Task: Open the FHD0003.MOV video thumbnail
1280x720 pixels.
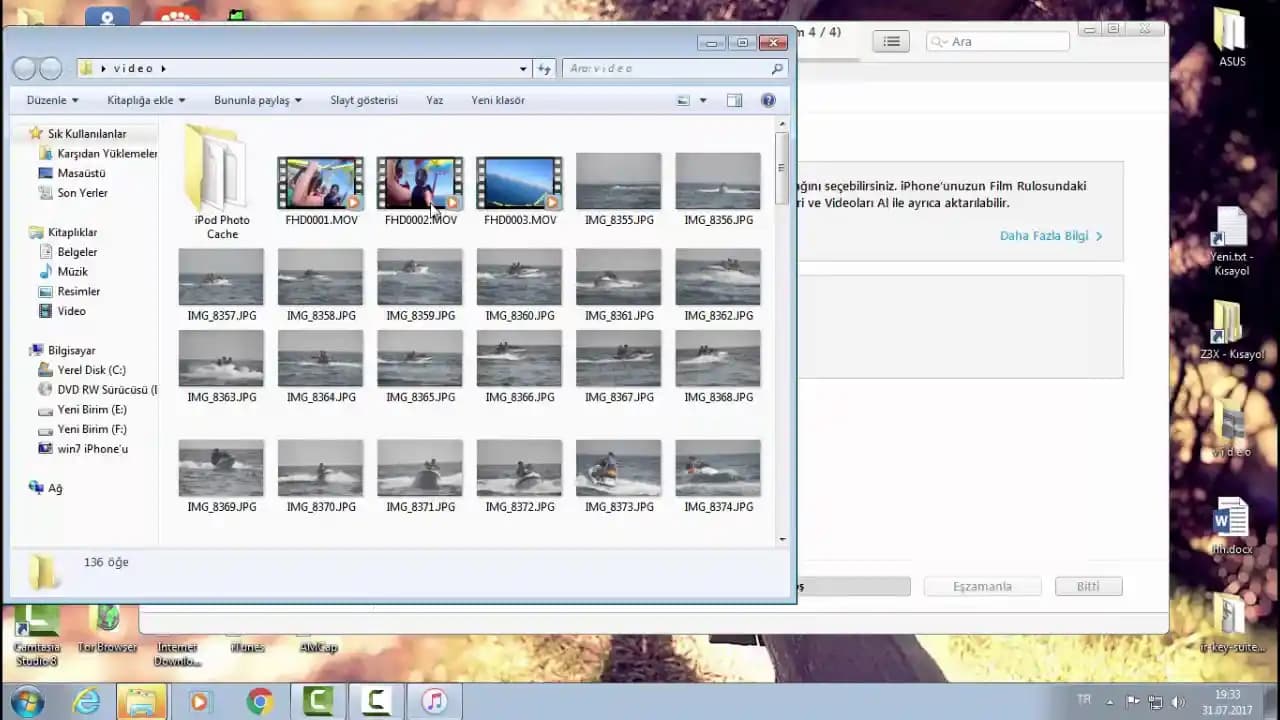Action: 518,181
